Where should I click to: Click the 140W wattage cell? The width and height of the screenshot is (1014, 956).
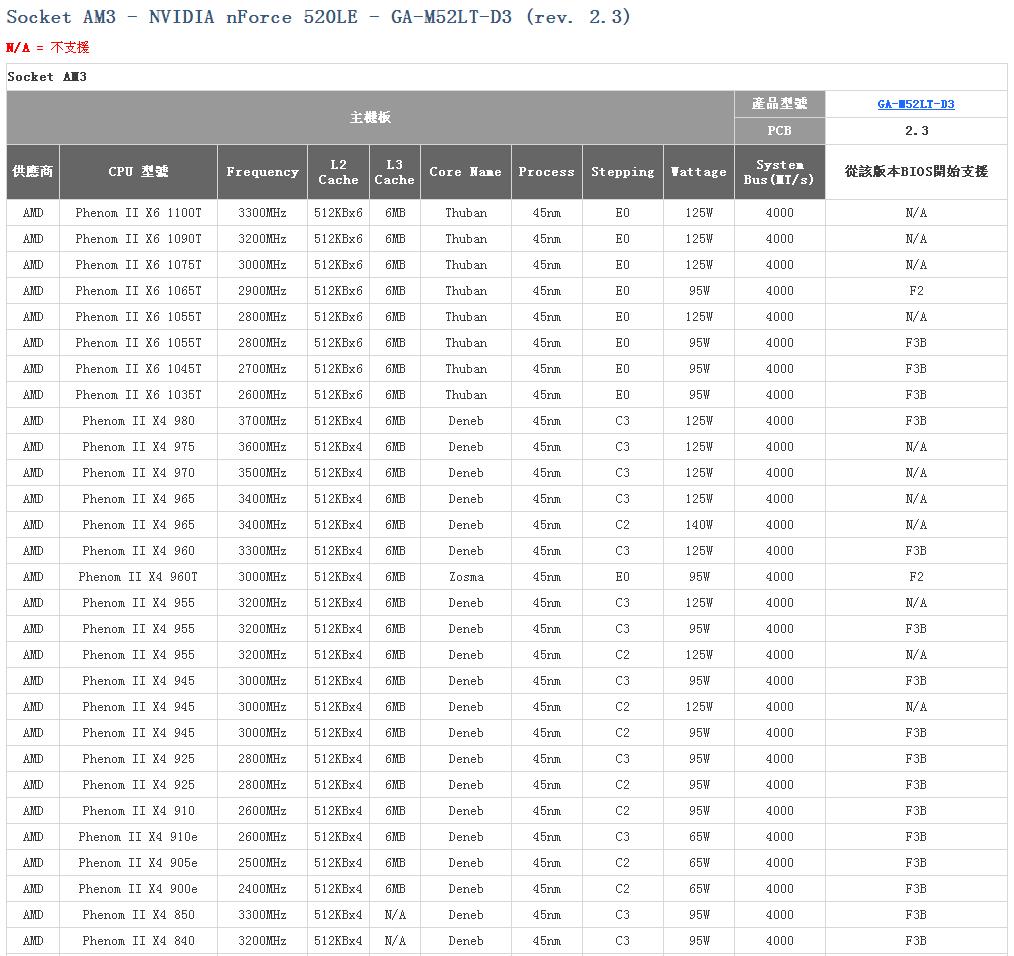tap(698, 525)
